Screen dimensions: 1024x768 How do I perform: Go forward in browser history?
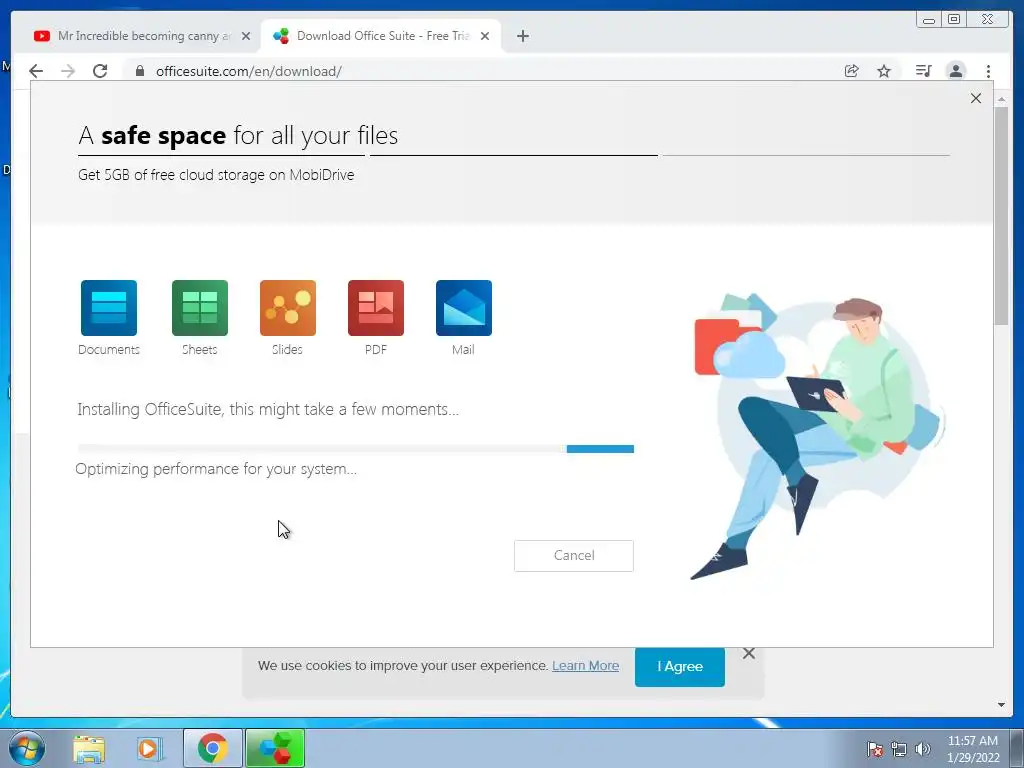click(x=68, y=71)
